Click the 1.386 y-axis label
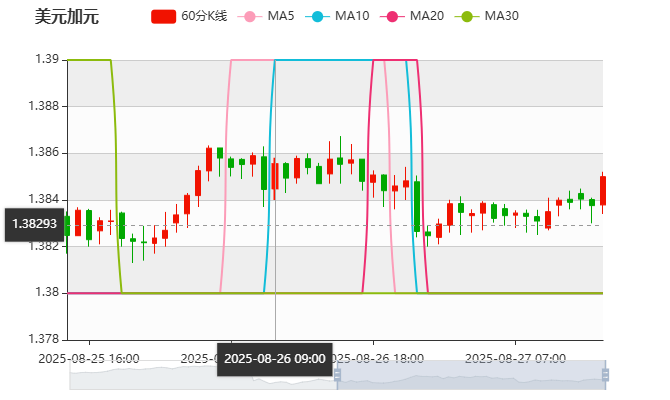Screen dimensions: 670x400 [43, 152]
